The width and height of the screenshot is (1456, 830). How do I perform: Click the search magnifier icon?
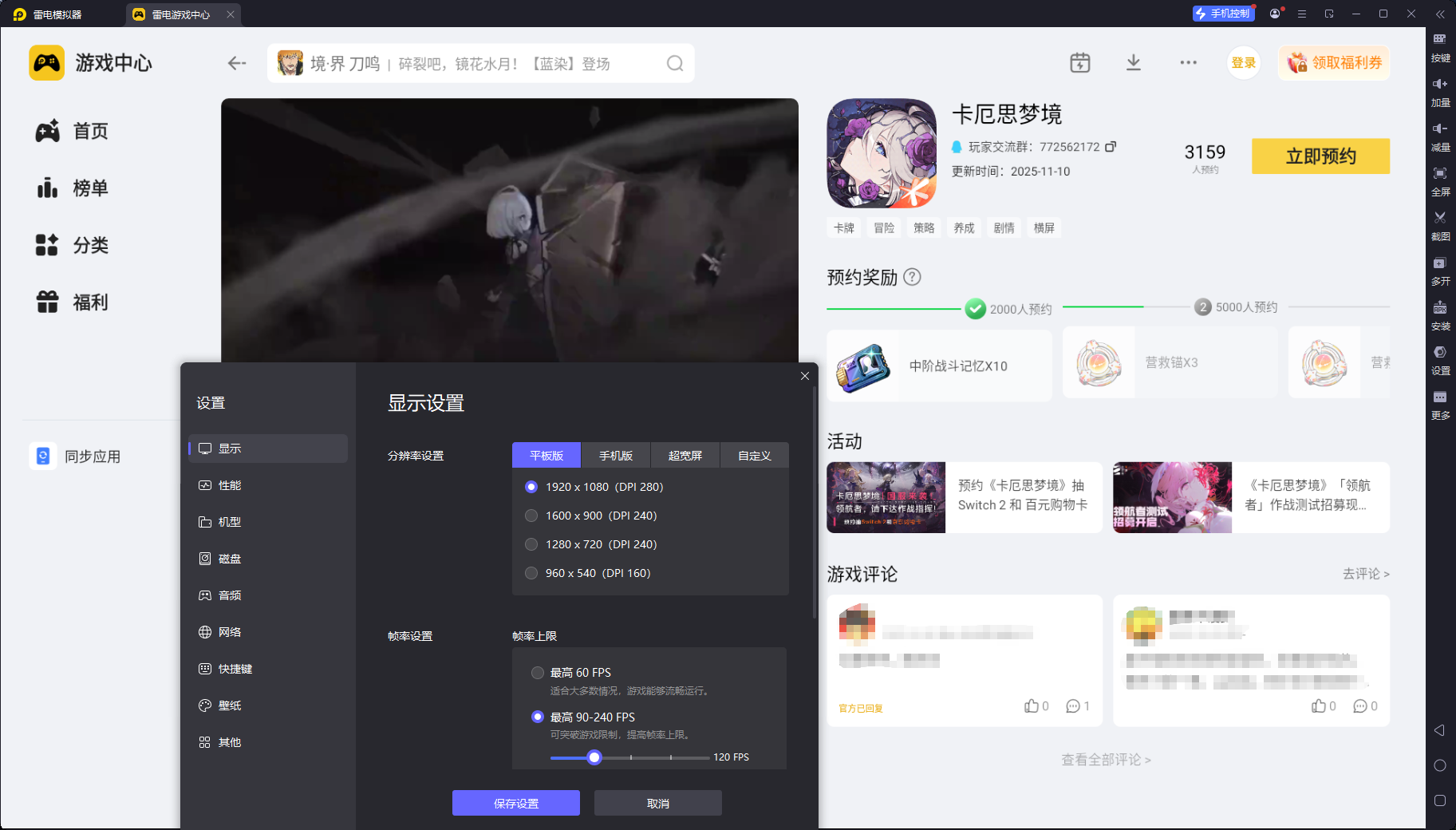tap(675, 63)
